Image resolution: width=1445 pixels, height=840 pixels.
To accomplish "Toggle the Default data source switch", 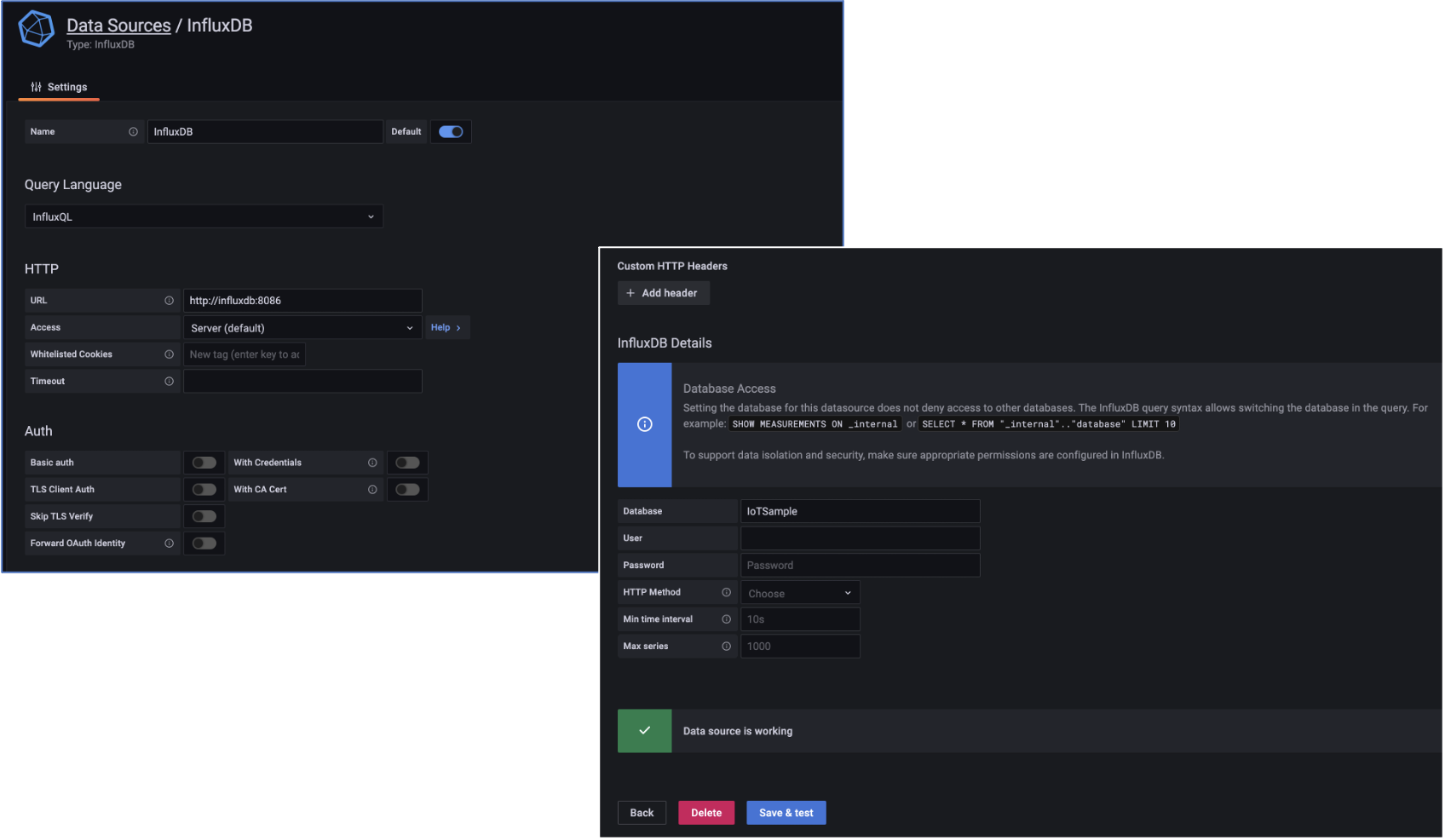I will (451, 132).
